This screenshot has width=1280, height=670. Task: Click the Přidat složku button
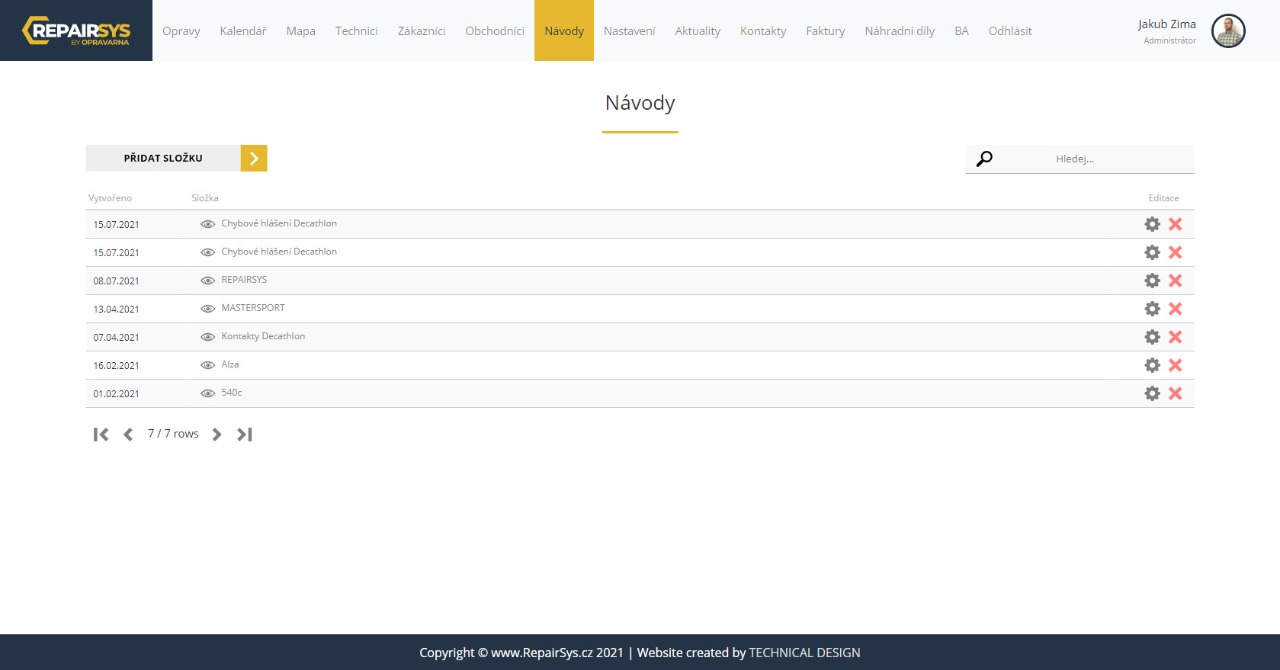coord(176,158)
